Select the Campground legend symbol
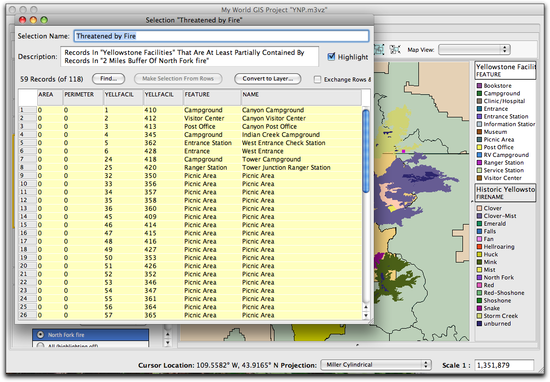Screen dimensions: 550x382 pos(479,93)
